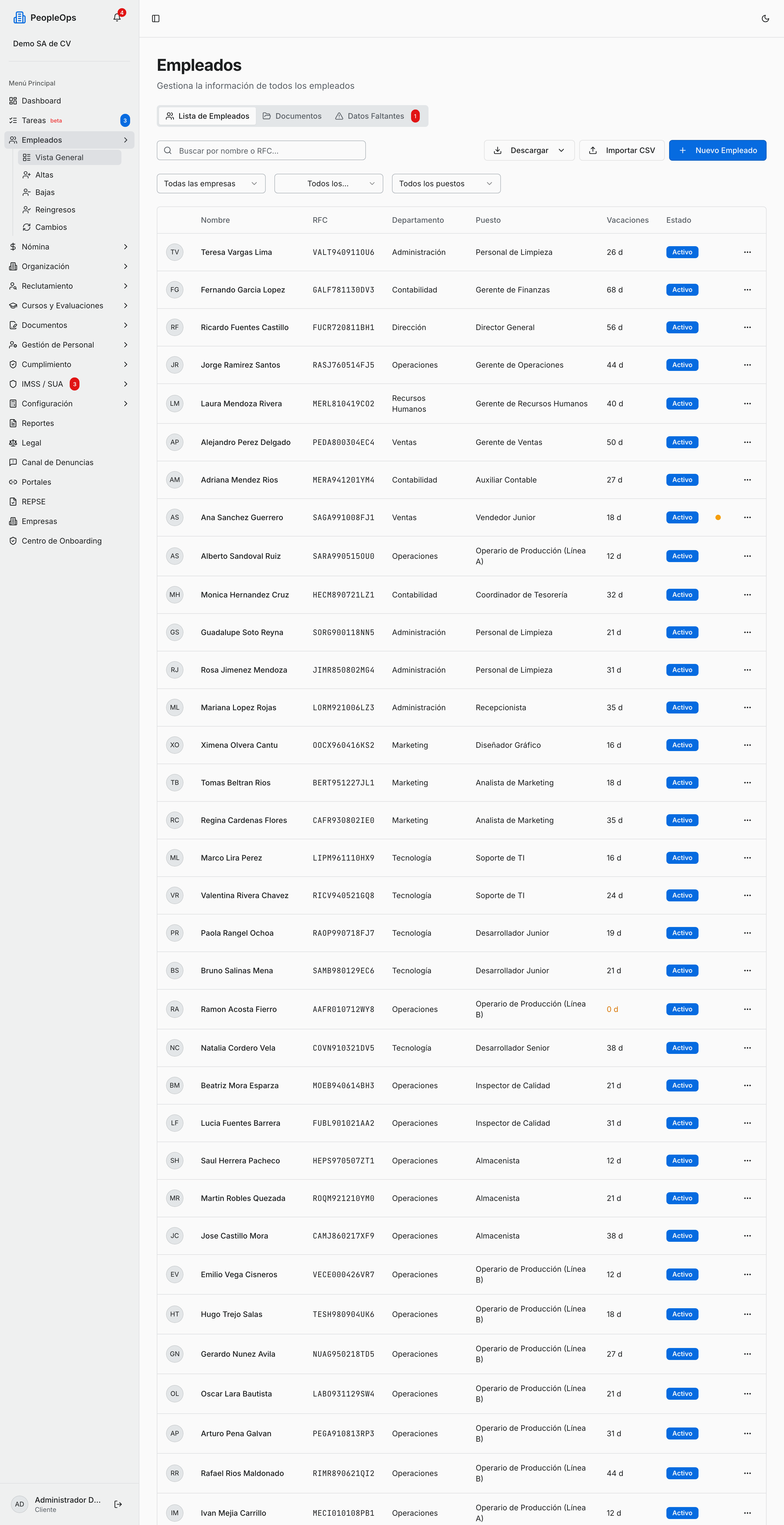
Task: Click the logout icon next to Administrador
Action: pos(118,1504)
